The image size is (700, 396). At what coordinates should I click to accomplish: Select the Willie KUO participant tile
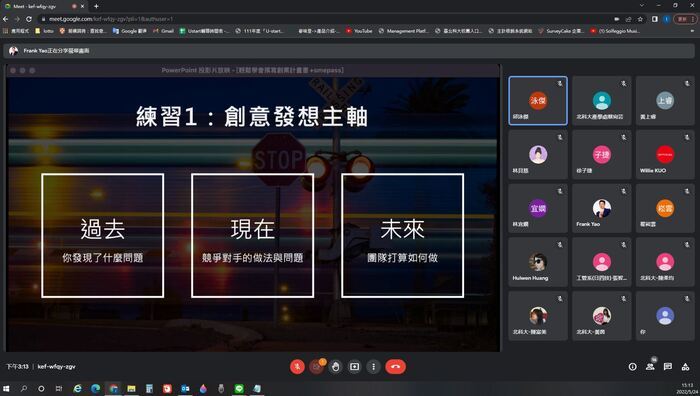click(665, 154)
